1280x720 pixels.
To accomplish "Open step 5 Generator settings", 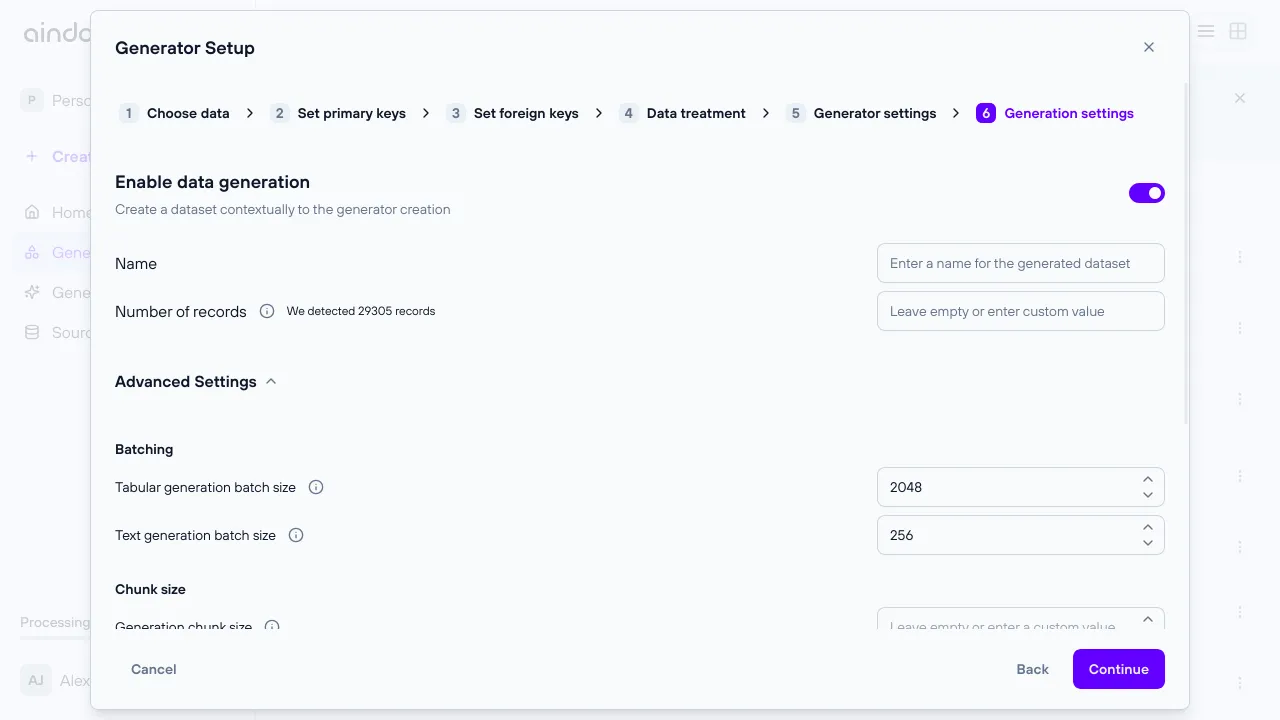I will pos(861,113).
